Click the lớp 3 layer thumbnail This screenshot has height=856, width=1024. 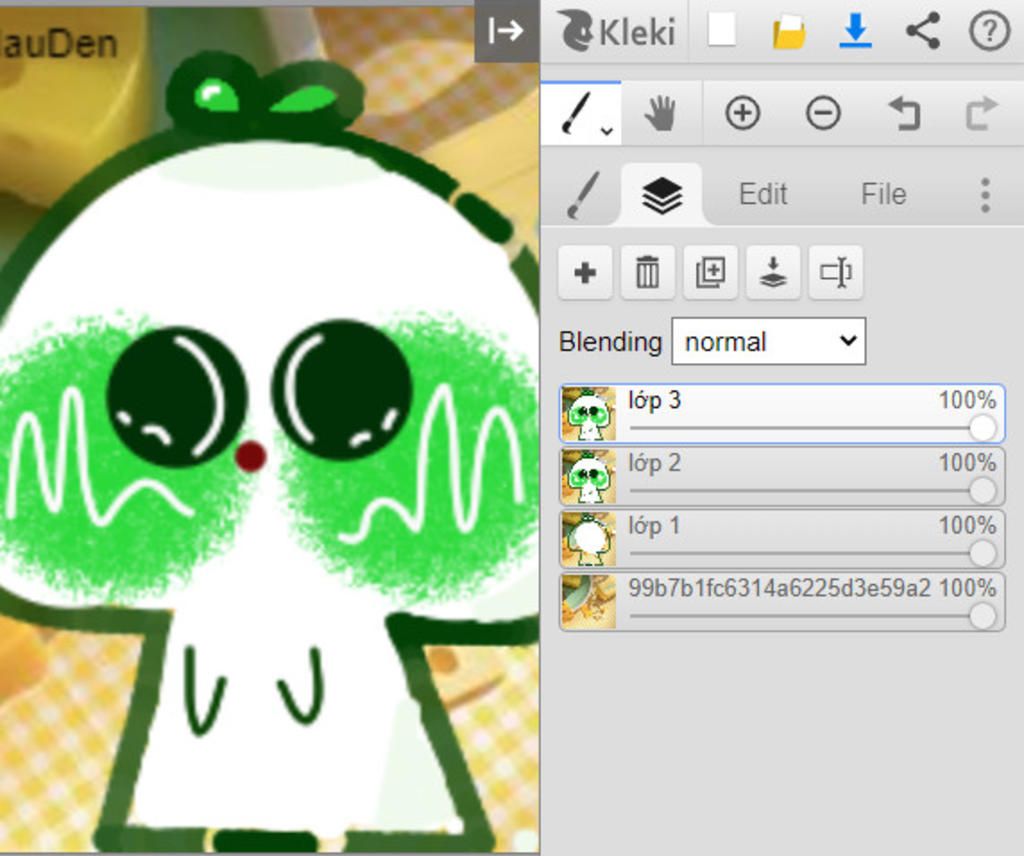tap(588, 414)
